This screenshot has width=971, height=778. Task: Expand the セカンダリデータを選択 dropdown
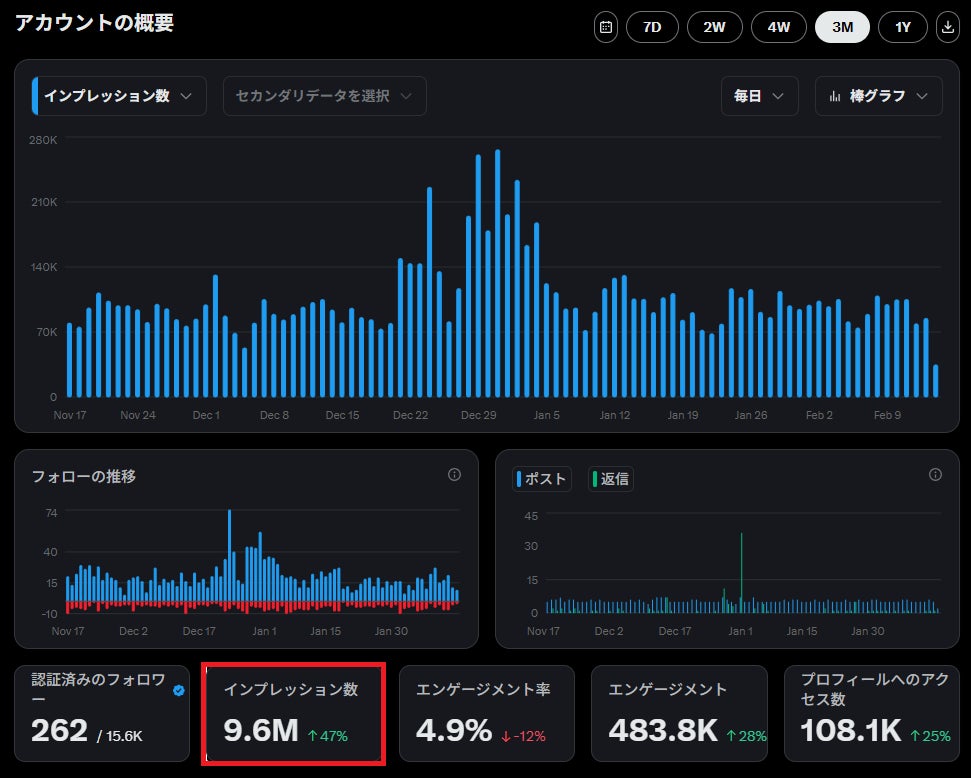(x=324, y=96)
